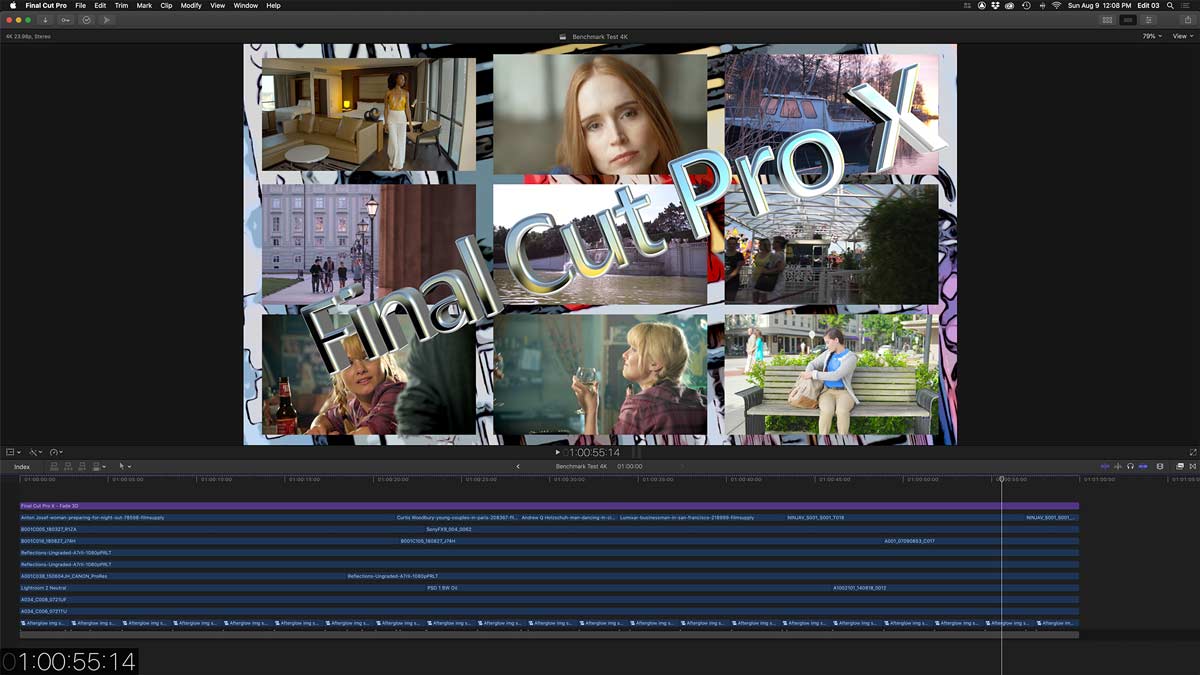Show or hide the Browser

tap(1107, 20)
